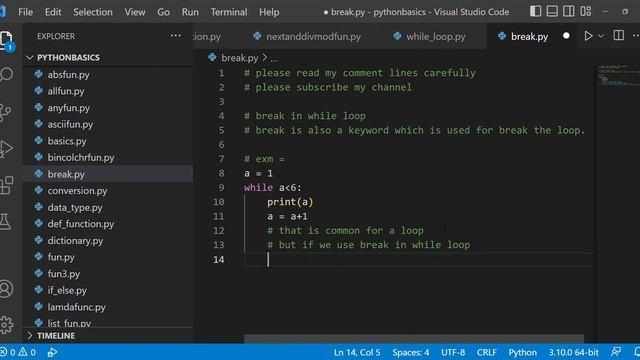Click the status bar icon right of warnings count

pyautogui.click(x=52, y=352)
